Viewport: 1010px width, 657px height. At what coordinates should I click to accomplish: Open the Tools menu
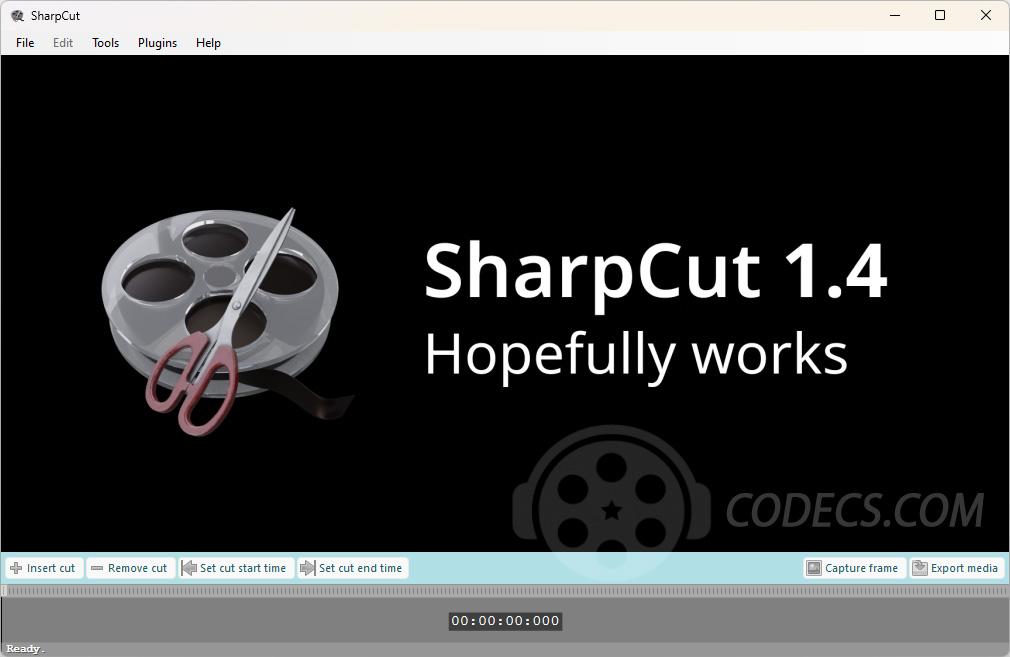pyautogui.click(x=106, y=43)
